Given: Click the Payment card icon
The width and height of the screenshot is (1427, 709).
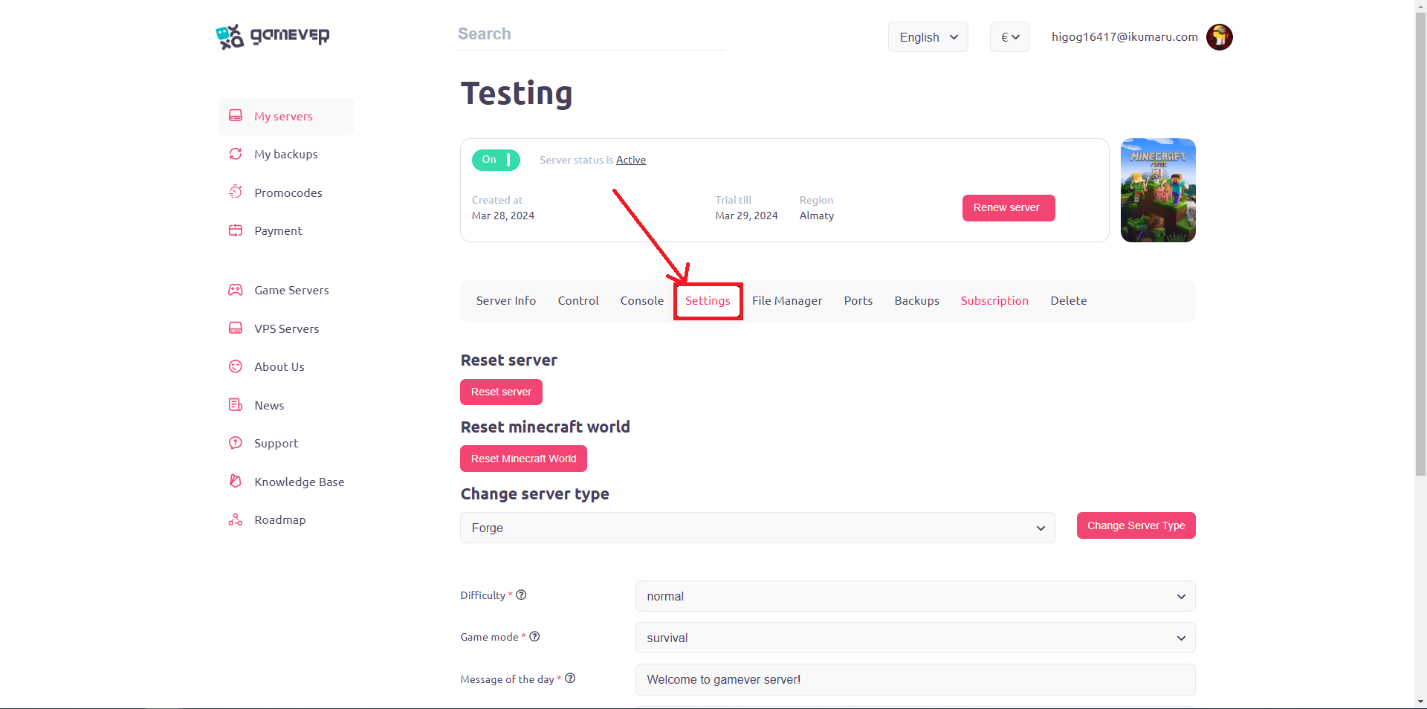Looking at the screenshot, I should point(236,231).
